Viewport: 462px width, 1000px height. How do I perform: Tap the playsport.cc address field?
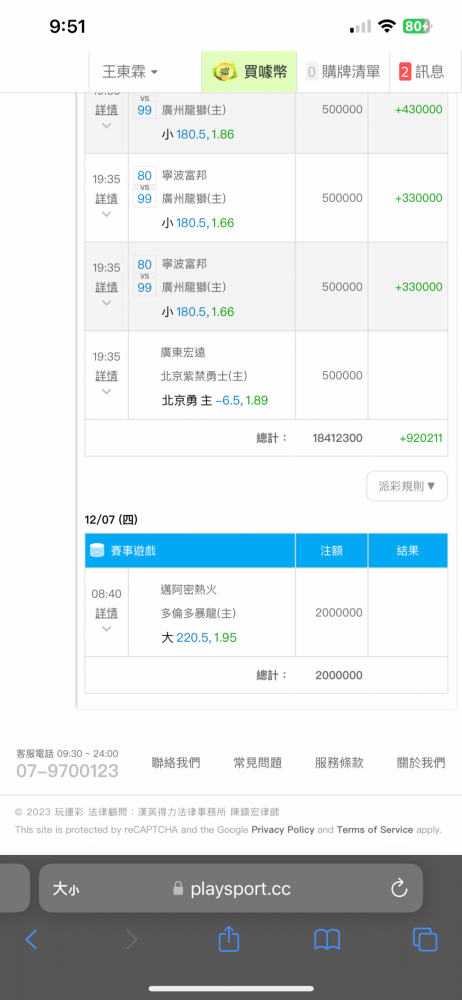point(231,888)
